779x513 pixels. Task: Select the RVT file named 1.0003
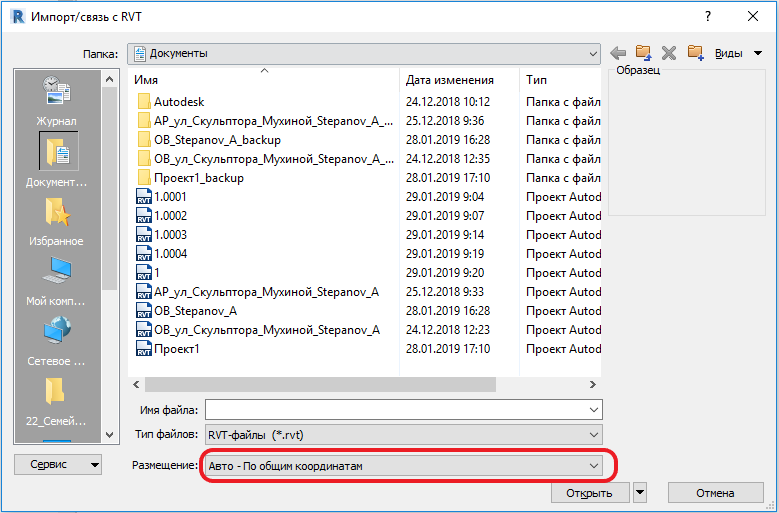tap(170, 235)
